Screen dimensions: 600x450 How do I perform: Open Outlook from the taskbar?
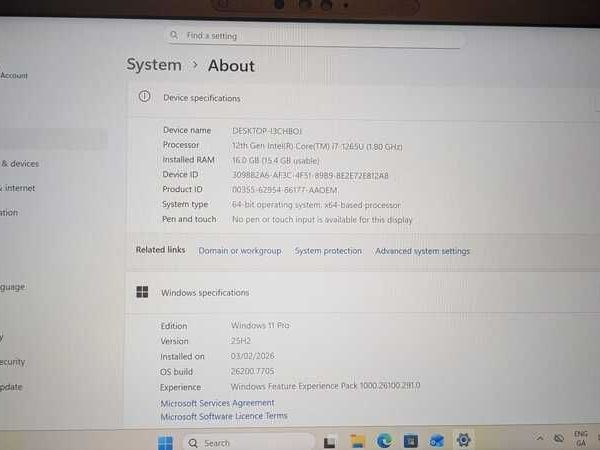coord(436,441)
